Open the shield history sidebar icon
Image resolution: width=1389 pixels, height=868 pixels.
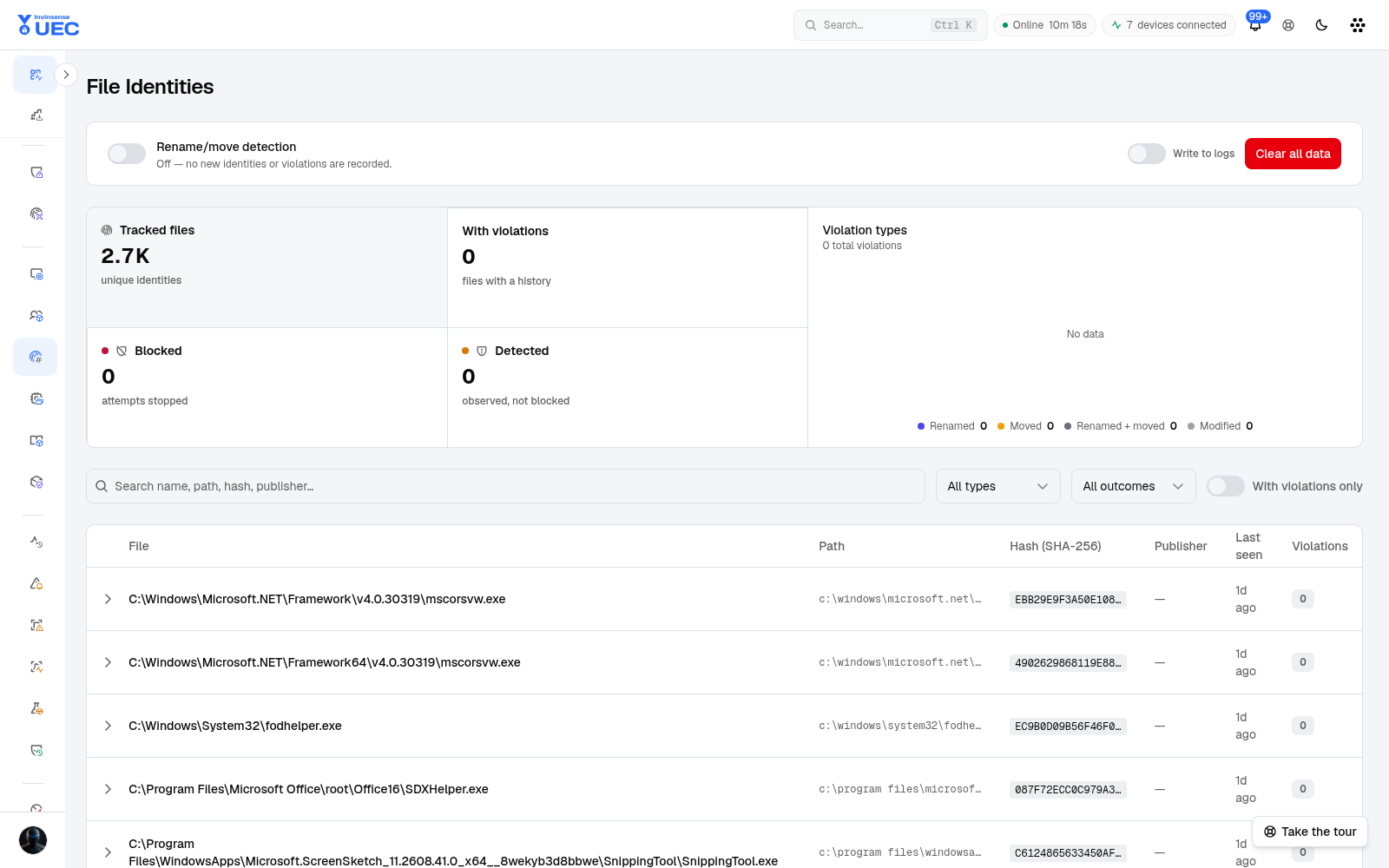[36, 750]
